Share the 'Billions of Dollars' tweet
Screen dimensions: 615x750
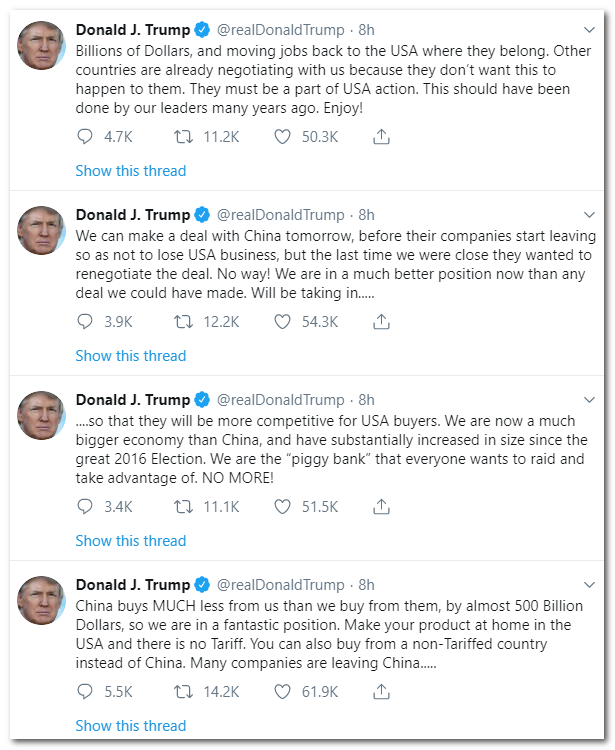point(381,137)
